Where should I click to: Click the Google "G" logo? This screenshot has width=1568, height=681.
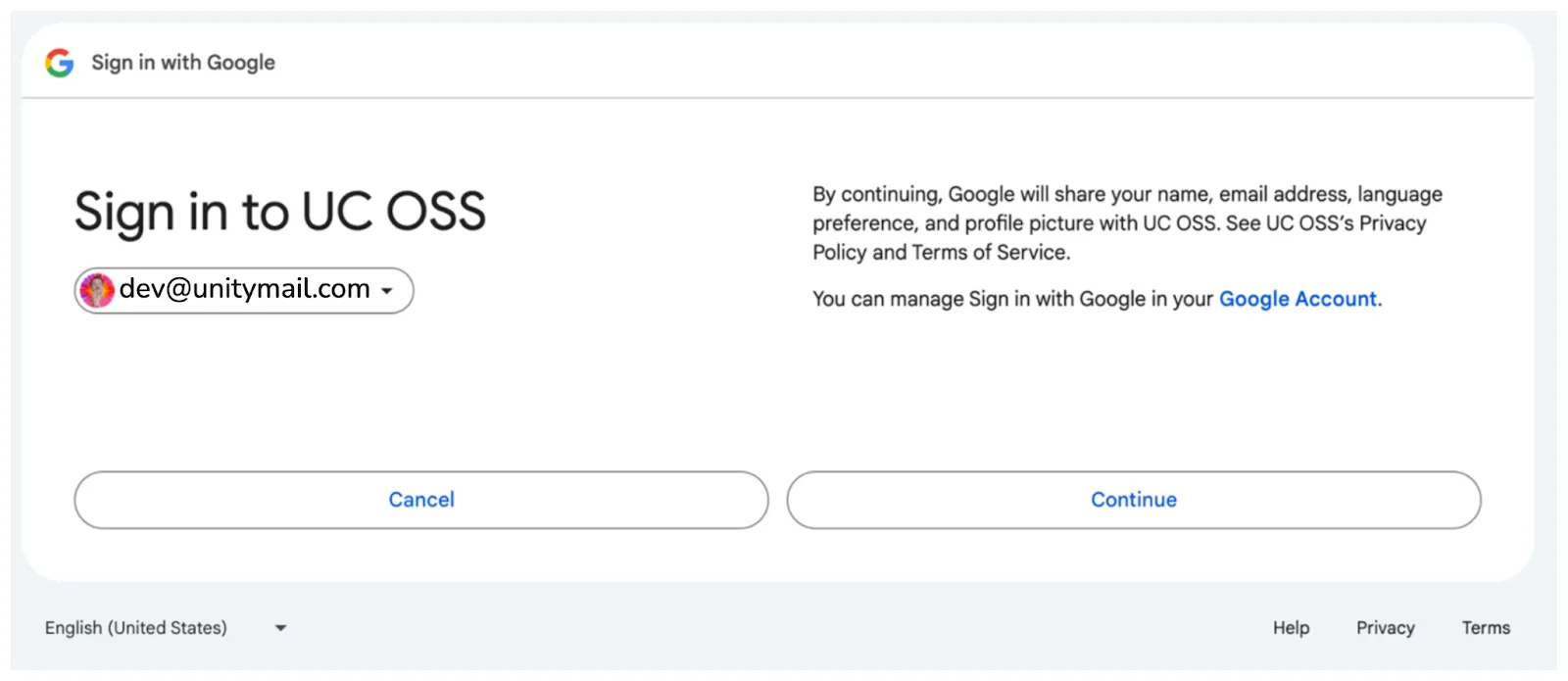[60, 63]
